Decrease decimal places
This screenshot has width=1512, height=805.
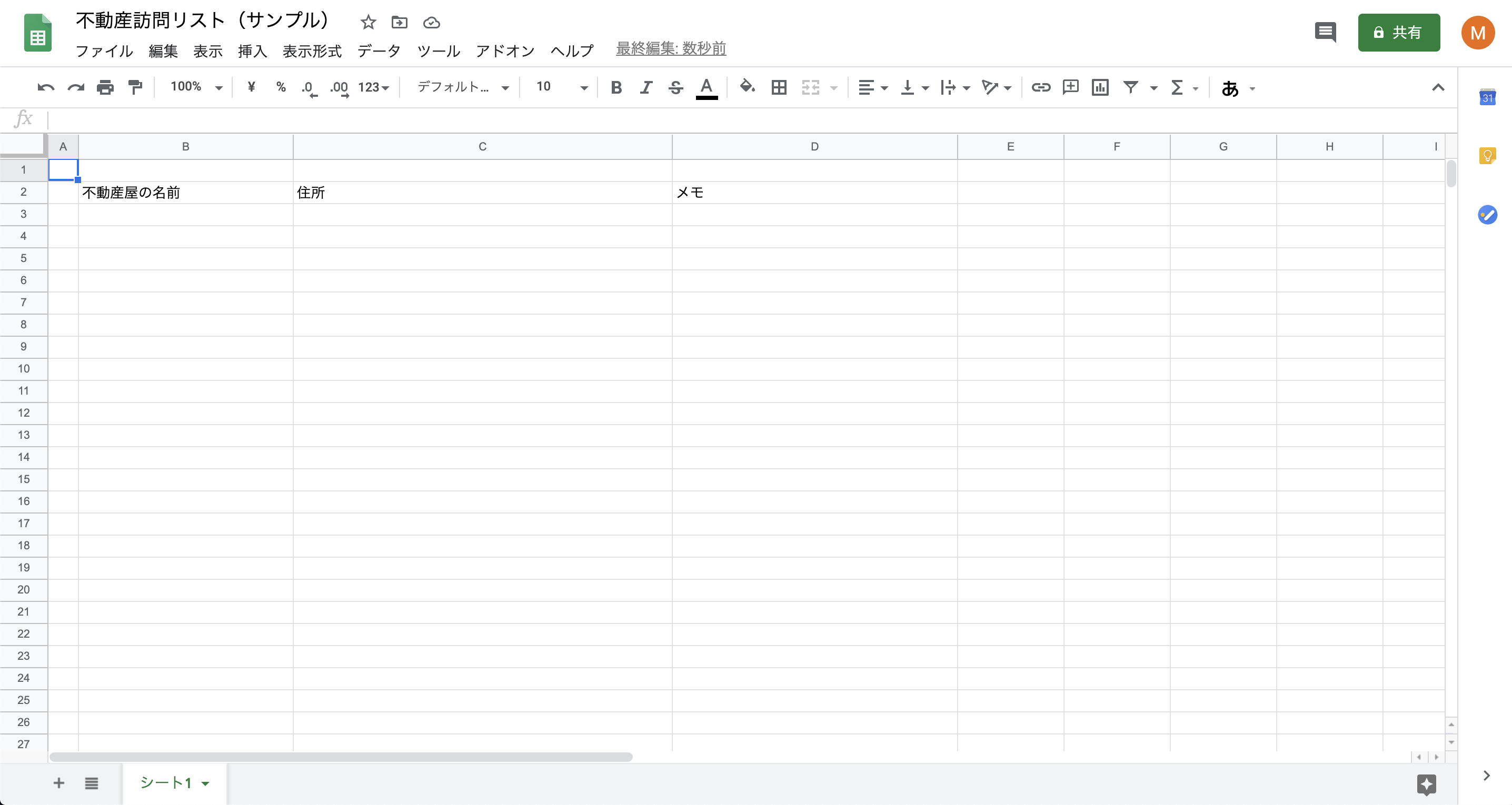(x=310, y=88)
